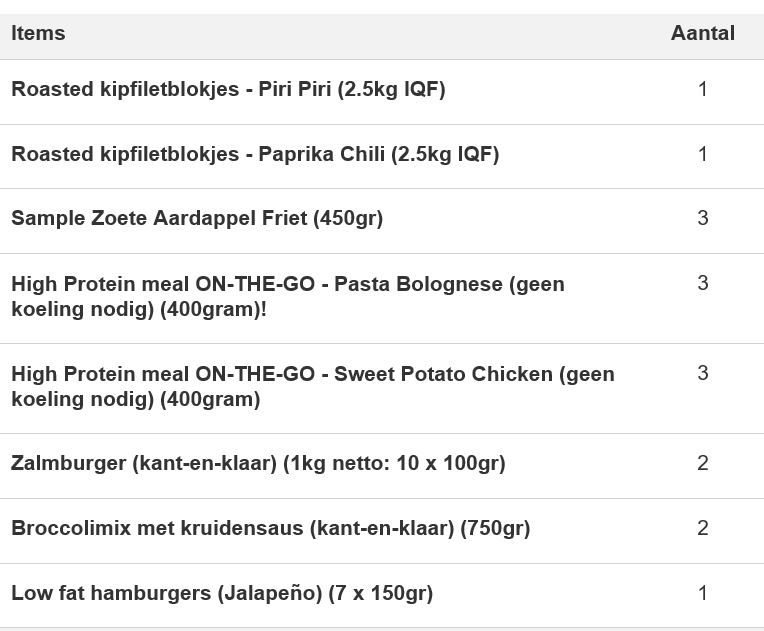The image size is (764, 631).
Task: Select the Low fat hamburgers Jalapeño item
Action: click(222, 593)
